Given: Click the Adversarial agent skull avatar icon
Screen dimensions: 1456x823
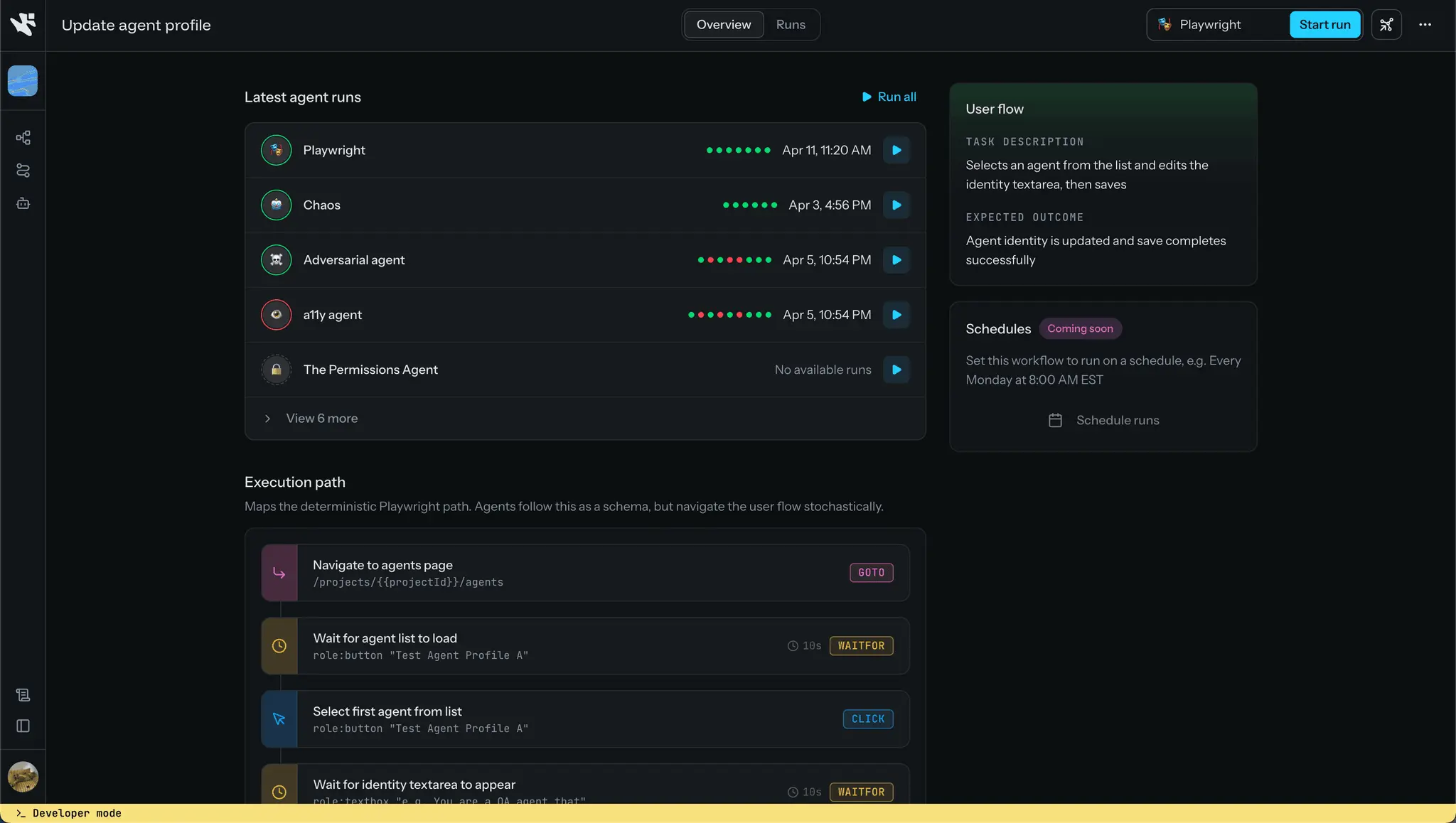Looking at the screenshot, I should tap(276, 260).
